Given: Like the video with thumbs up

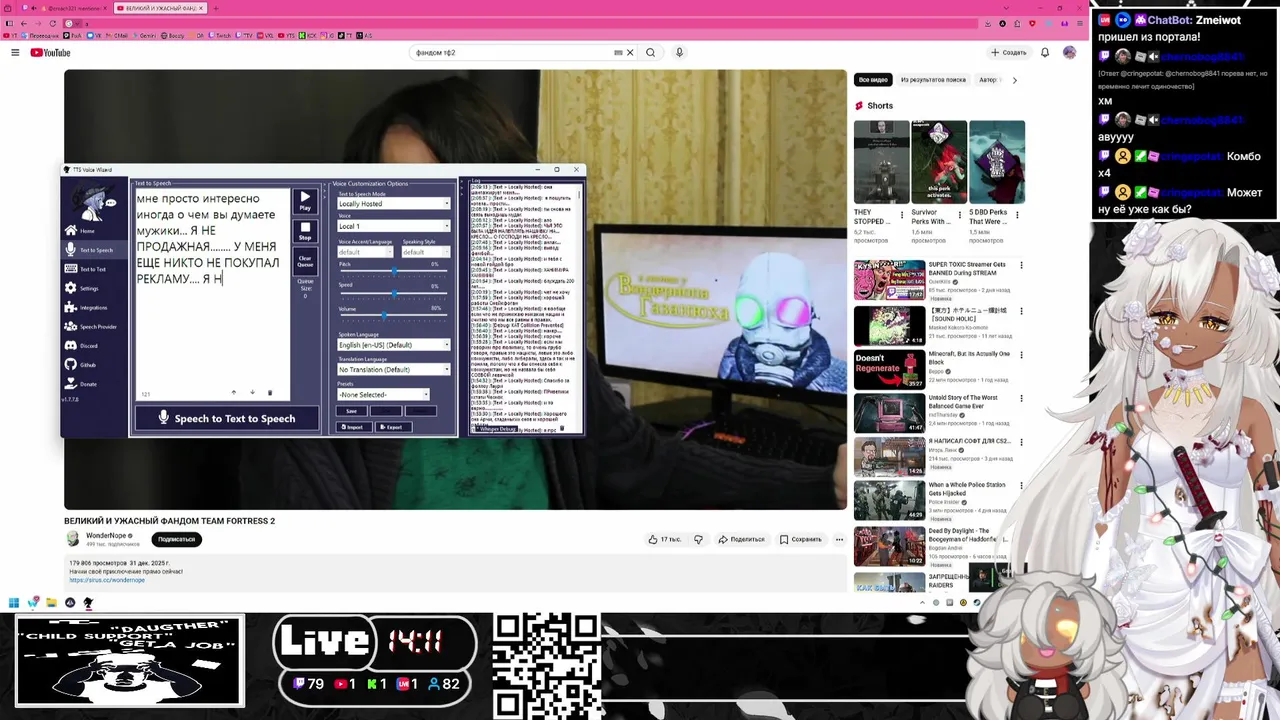Looking at the screenshot, I should point(664,539).
